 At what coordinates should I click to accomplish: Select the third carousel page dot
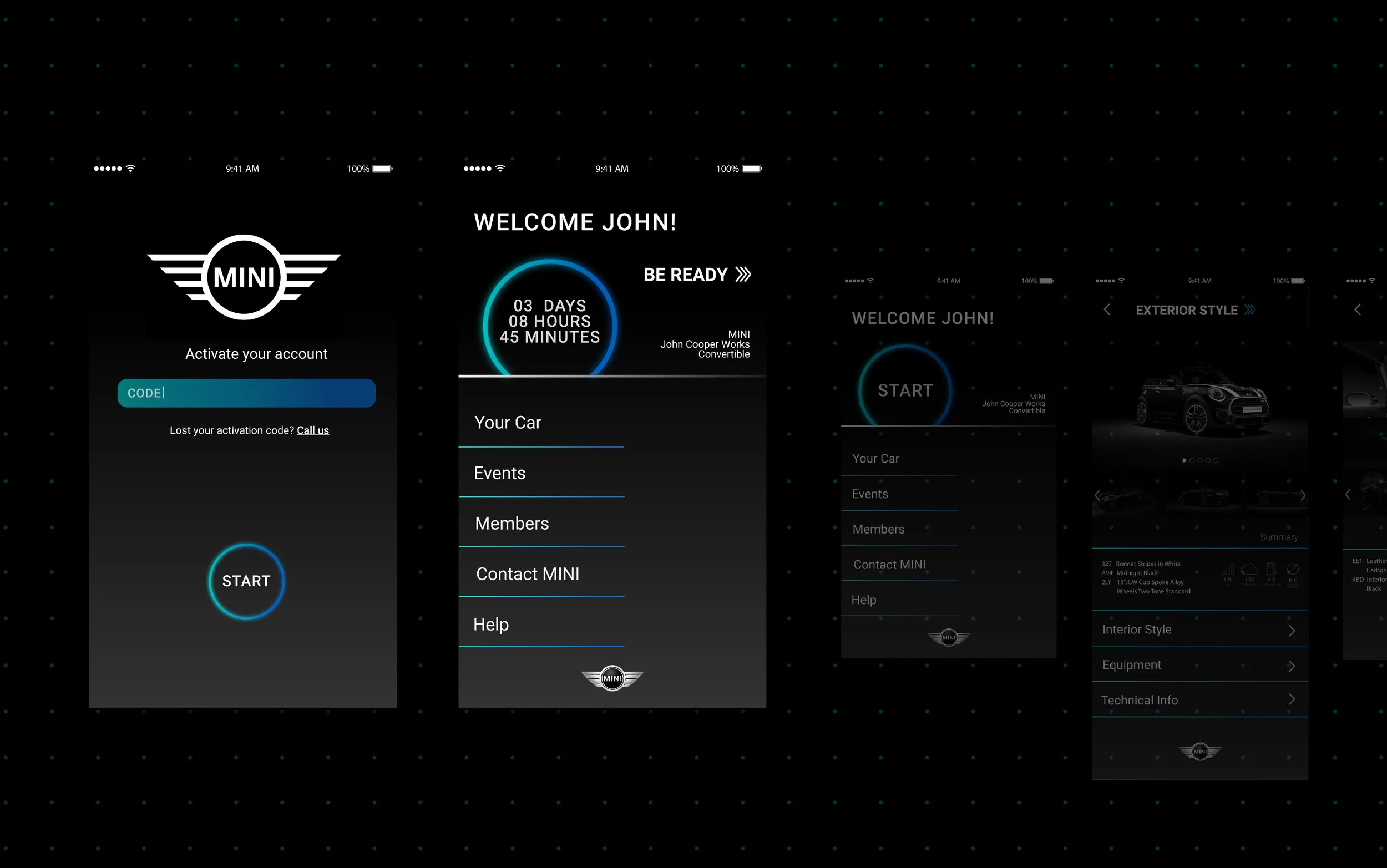point(1200,460)
